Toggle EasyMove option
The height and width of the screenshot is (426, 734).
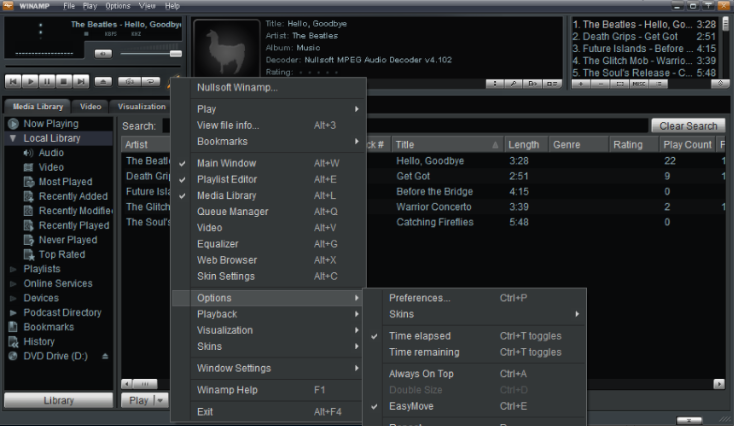[475, 406]
